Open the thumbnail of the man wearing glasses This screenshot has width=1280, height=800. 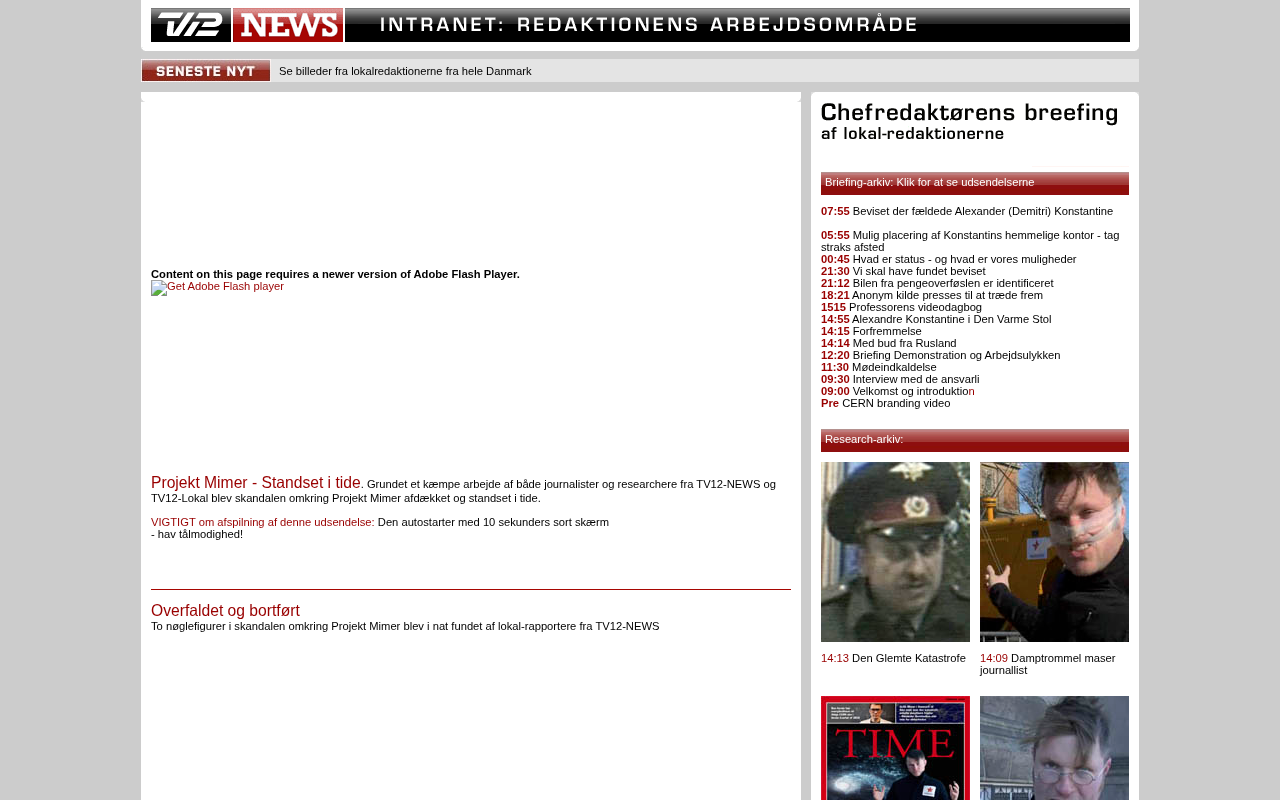[x=1054, y=748]
